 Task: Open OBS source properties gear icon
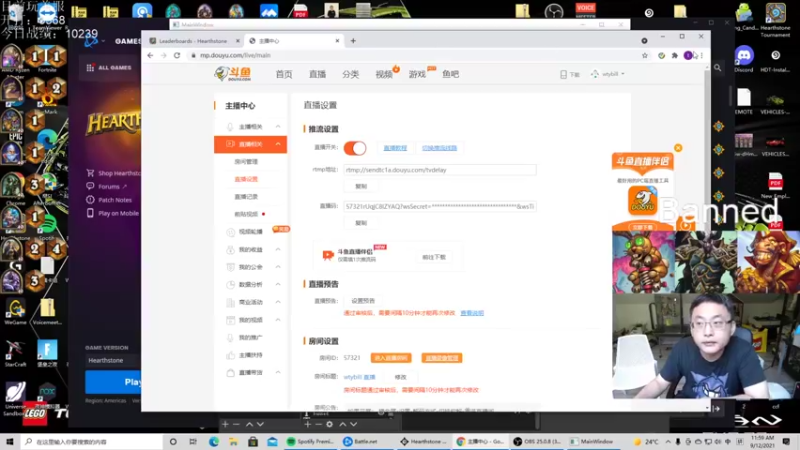(x=330, y=424)
